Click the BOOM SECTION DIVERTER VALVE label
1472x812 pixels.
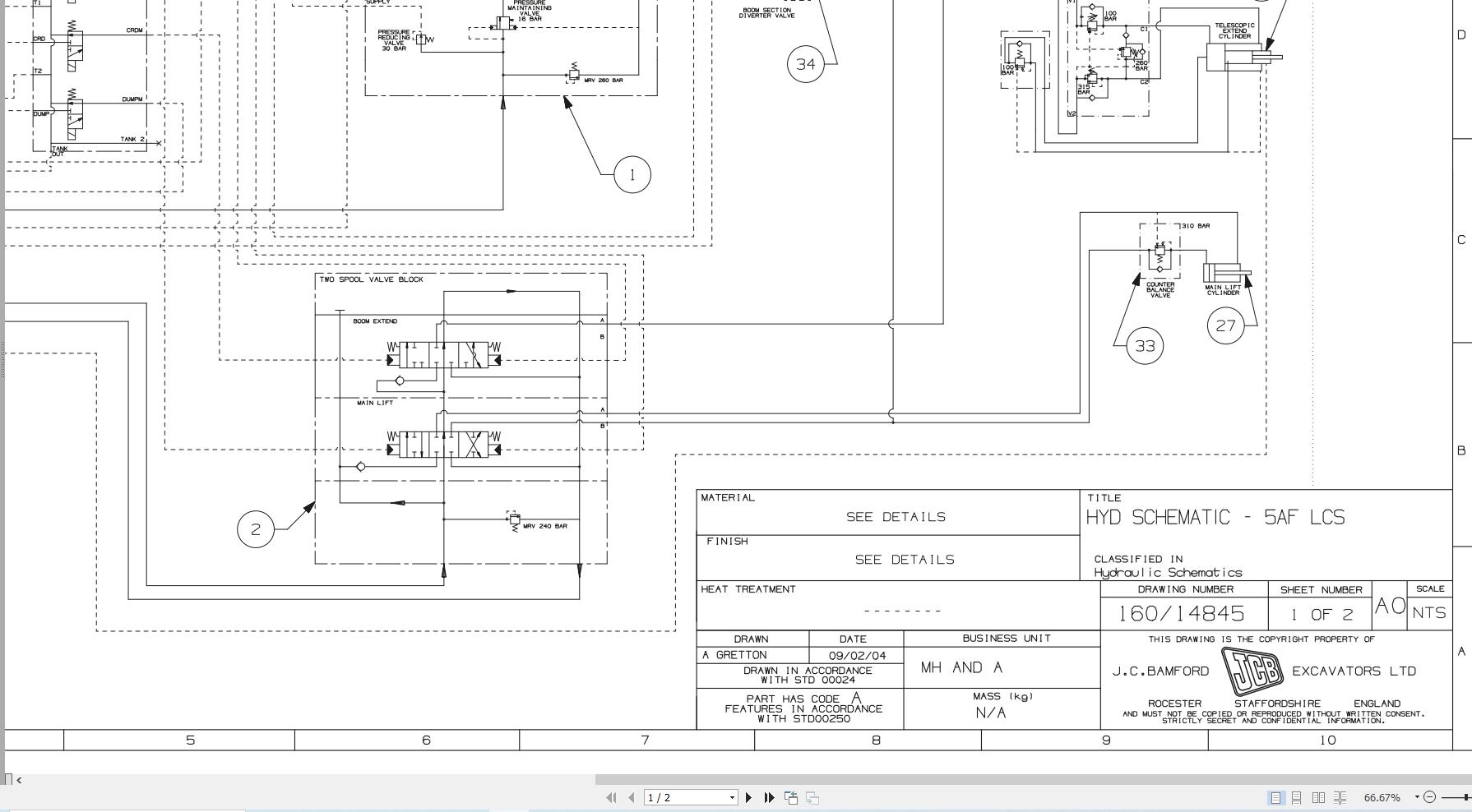[x=766, y=13]
